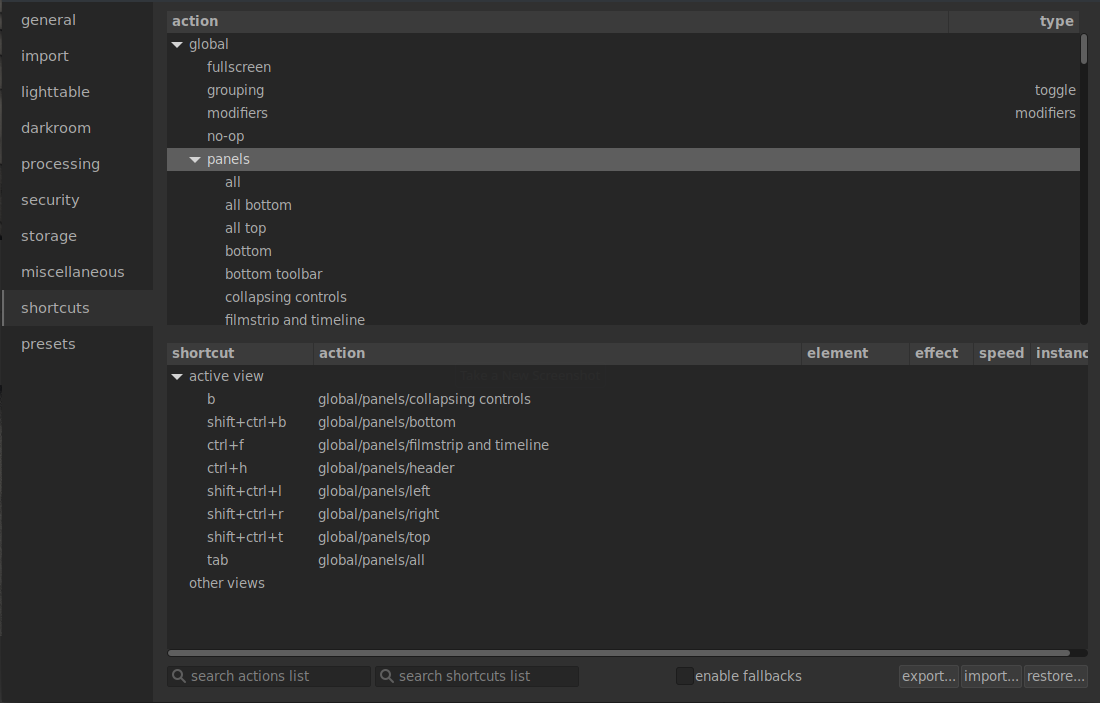This screenshot has height=703, width=1100.
Task: Click the speed column header
Action: pos(1001,353)
